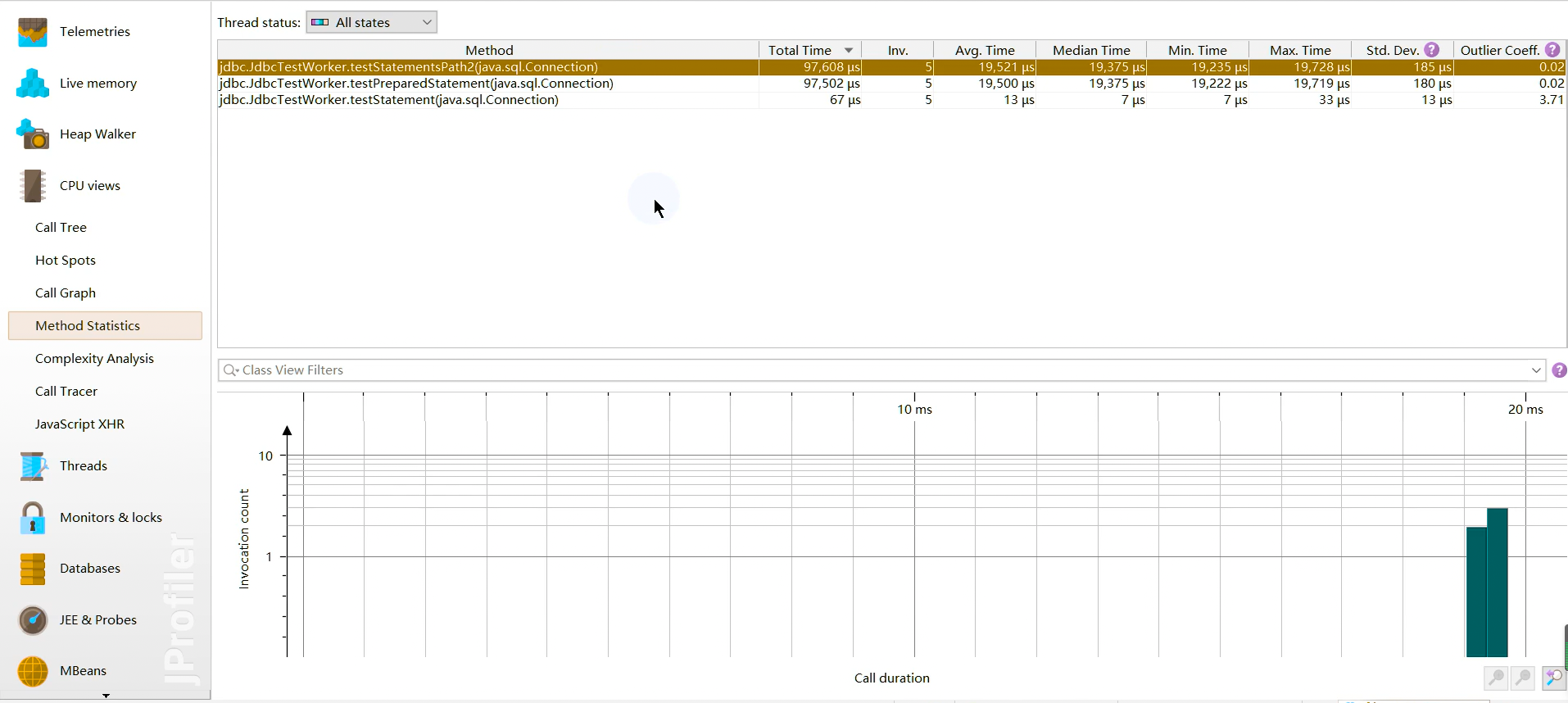Select the Method Statistics view
1568x703 pixels.
pos(105,325)
